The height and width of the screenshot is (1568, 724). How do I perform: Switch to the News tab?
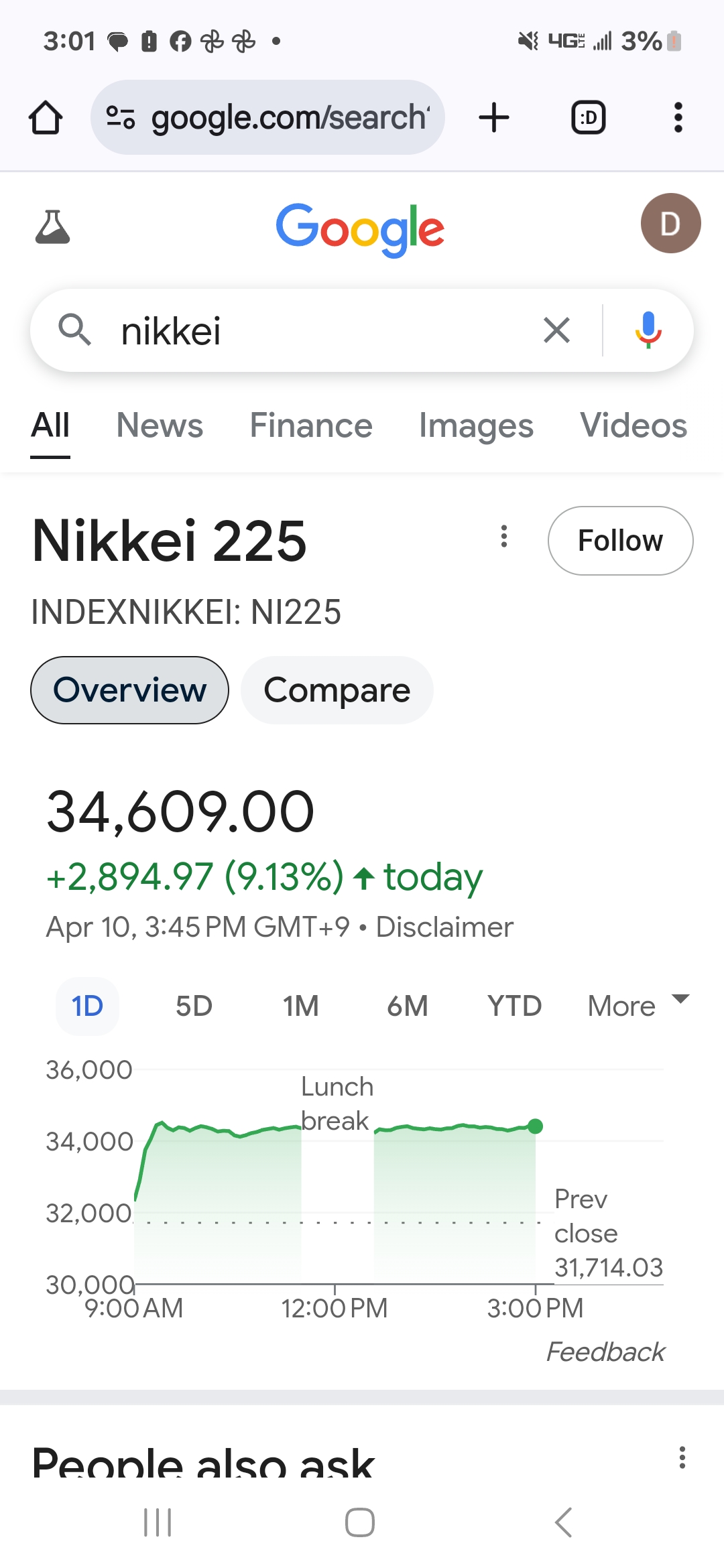click(x=160, y=426)
